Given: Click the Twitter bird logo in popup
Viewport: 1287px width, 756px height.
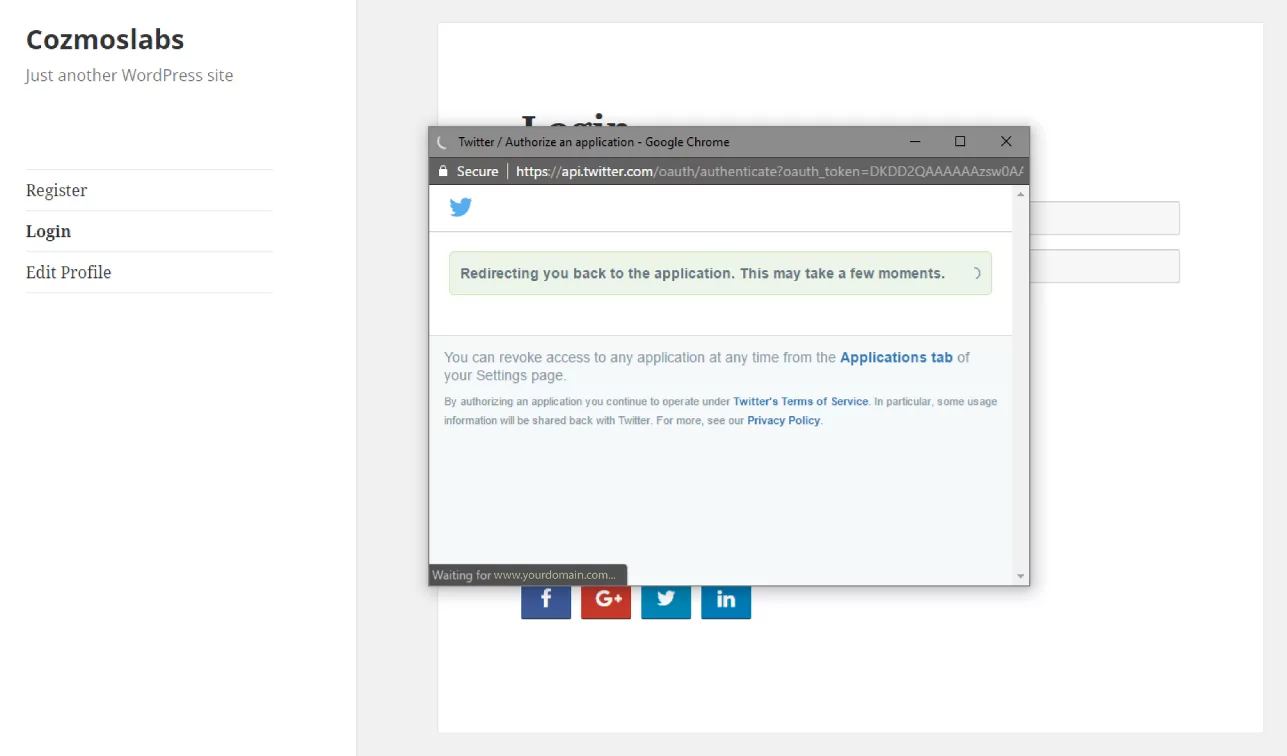Looking at the screenshot, I should (460, 208).
